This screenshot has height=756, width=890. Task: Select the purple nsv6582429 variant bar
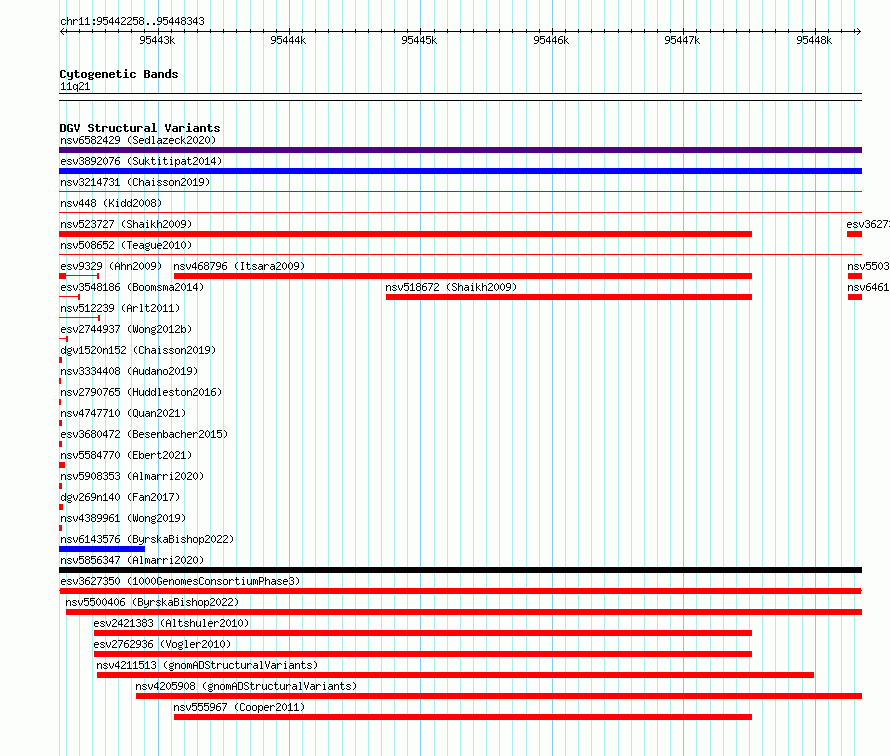pos(460,150)
